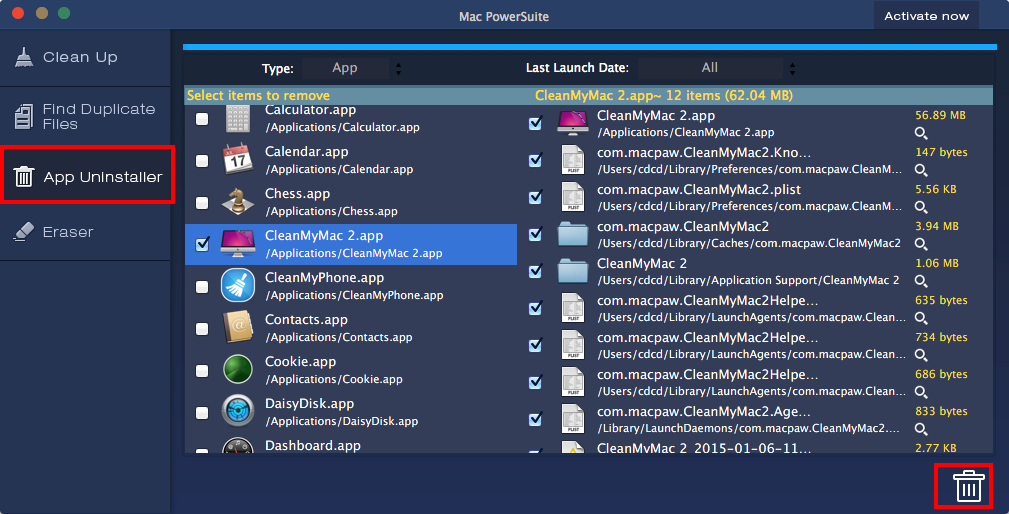The image size is (1009, 514).
Task: Check the Chess.app checkbox
Action: [x=202, y=203]
